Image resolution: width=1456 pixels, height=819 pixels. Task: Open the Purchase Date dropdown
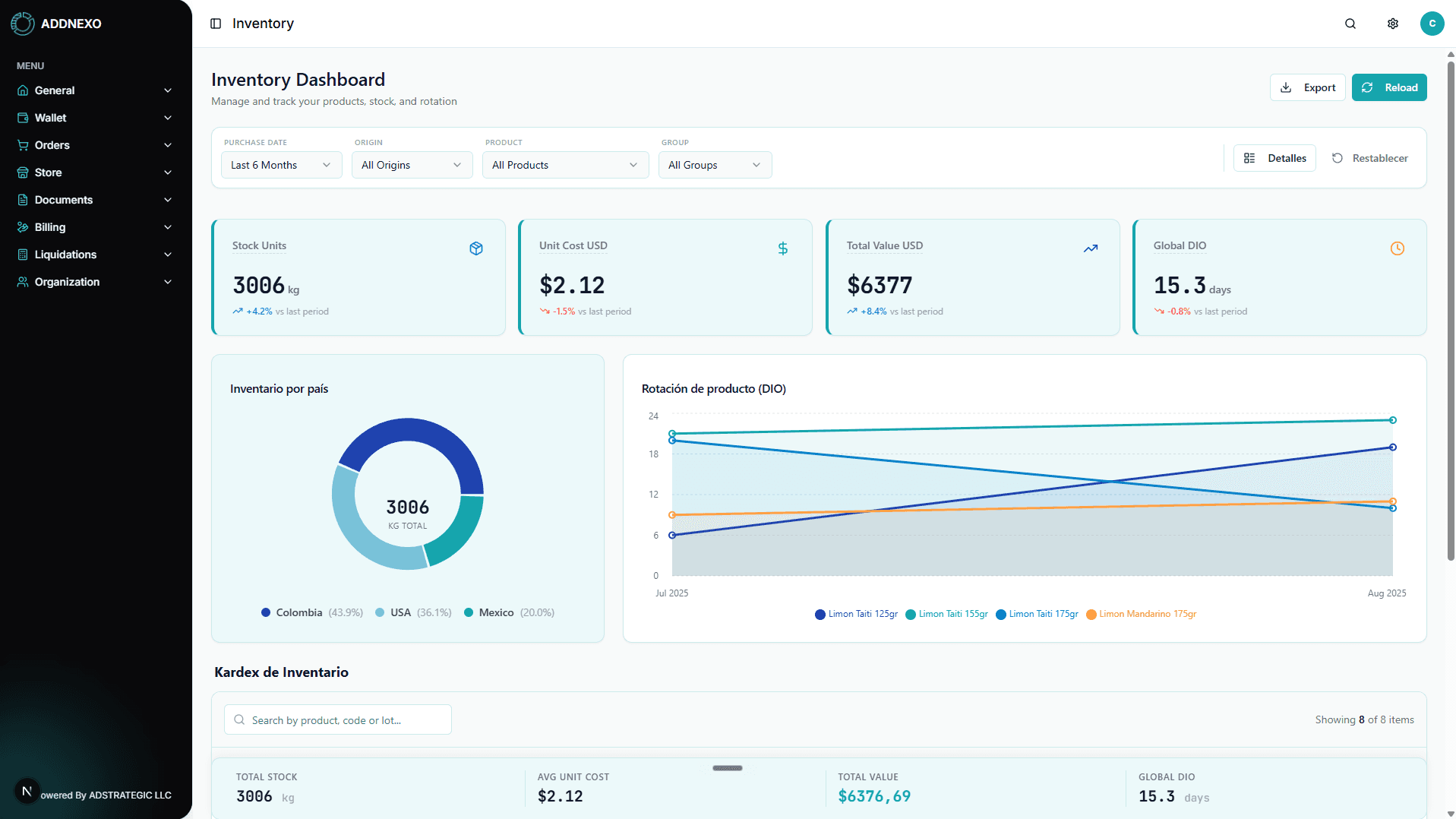coord(281,165)
